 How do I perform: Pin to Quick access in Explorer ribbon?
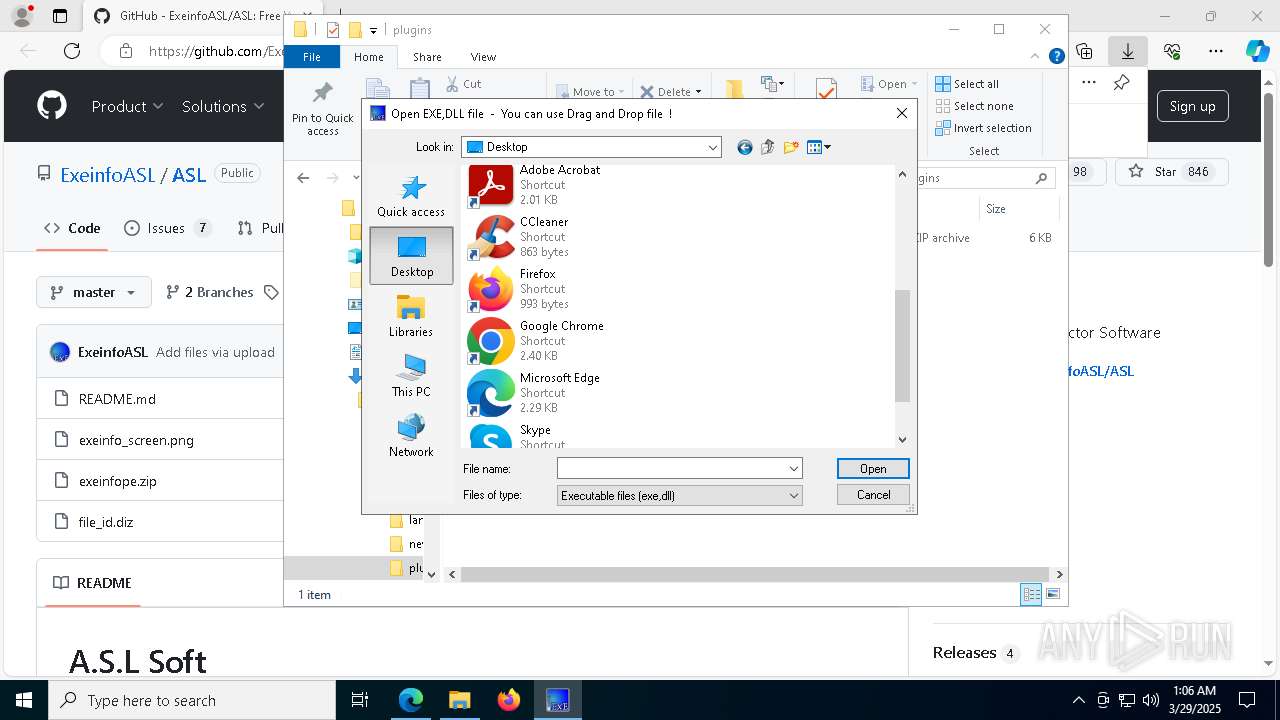pos(322,110)
